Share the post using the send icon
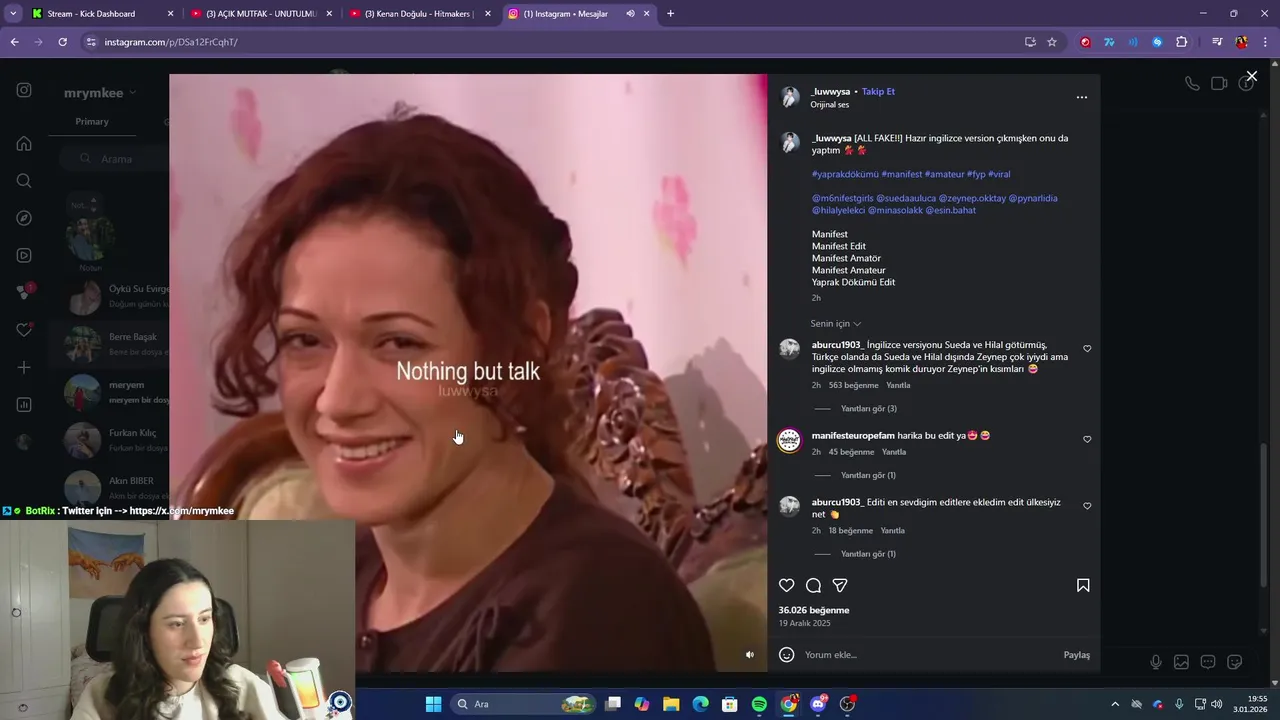The image size is (1280, 720). [840, 585]
